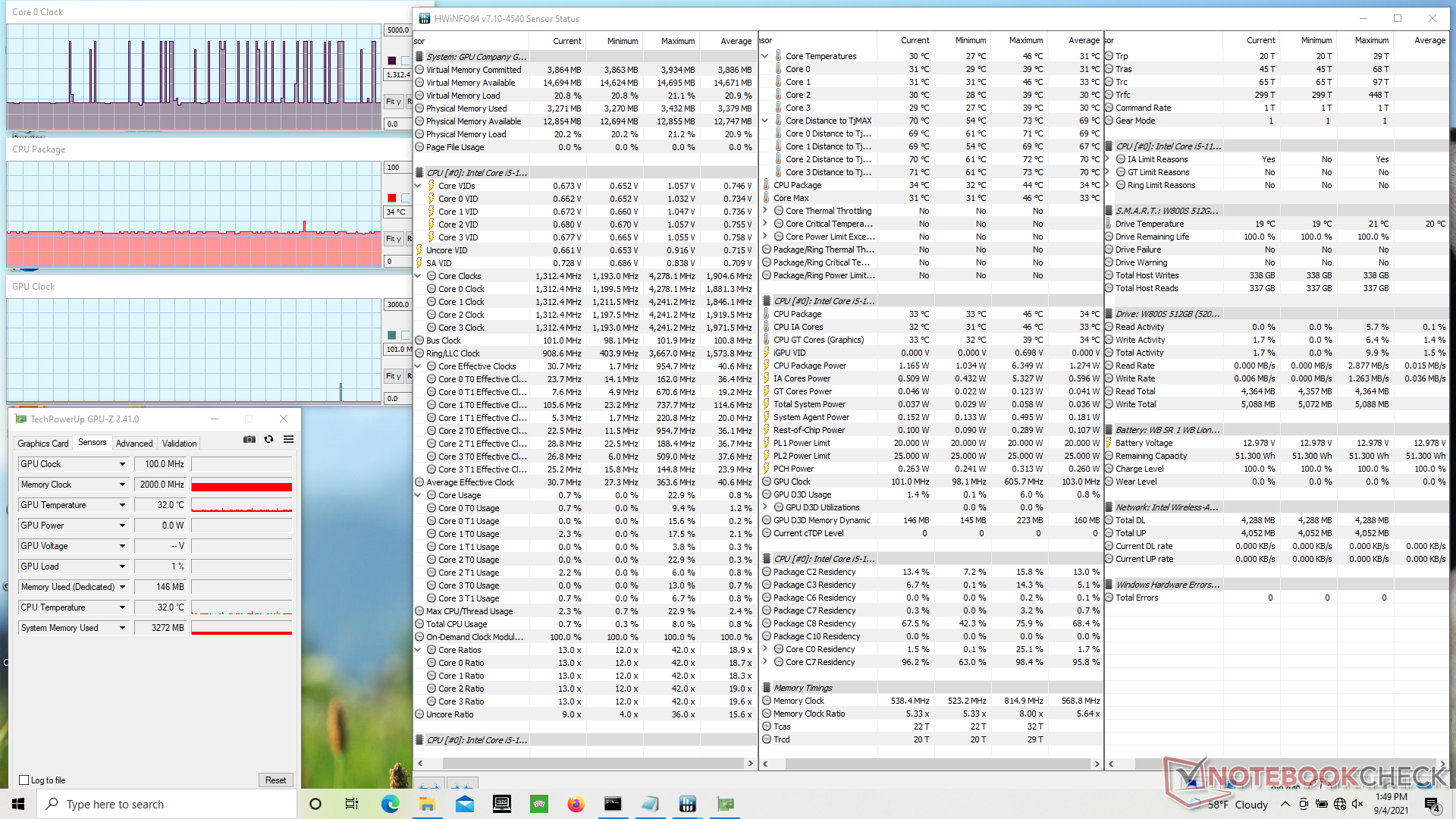Click the GPU-Z refresh icon
The image size is (1456, 819).
pos(268,440)
